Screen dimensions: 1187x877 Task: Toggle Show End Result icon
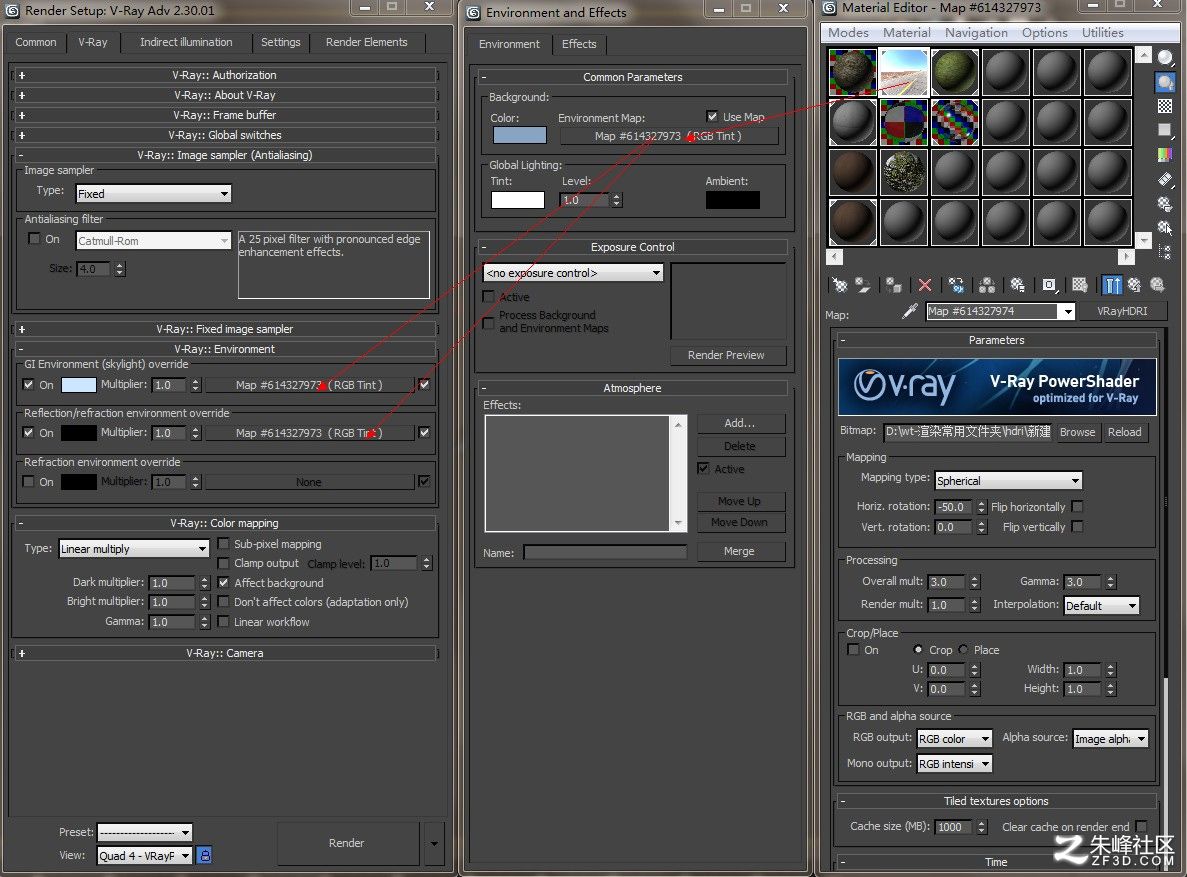click(1111, 286)
